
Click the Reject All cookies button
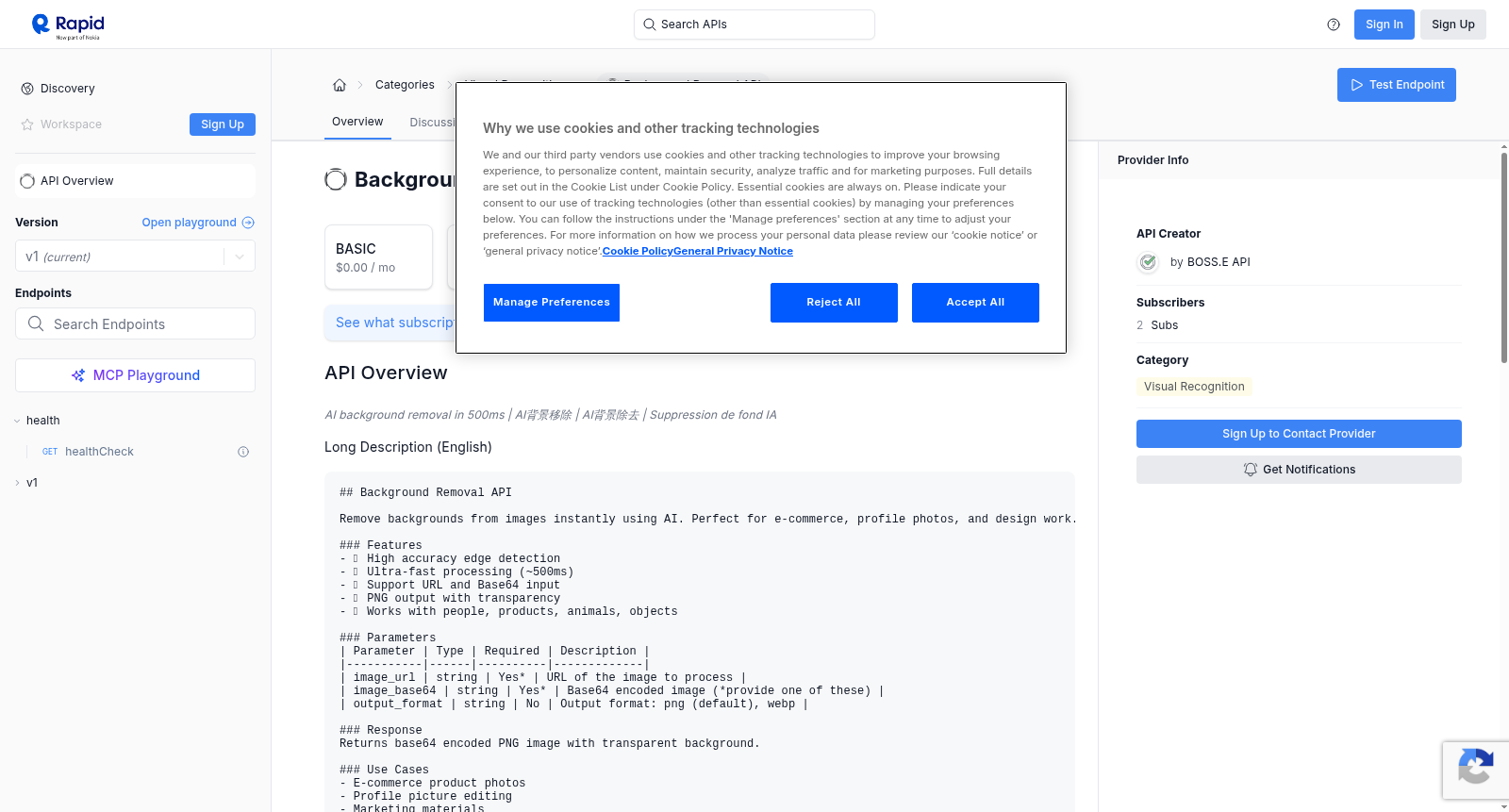(x=834, y=303)
